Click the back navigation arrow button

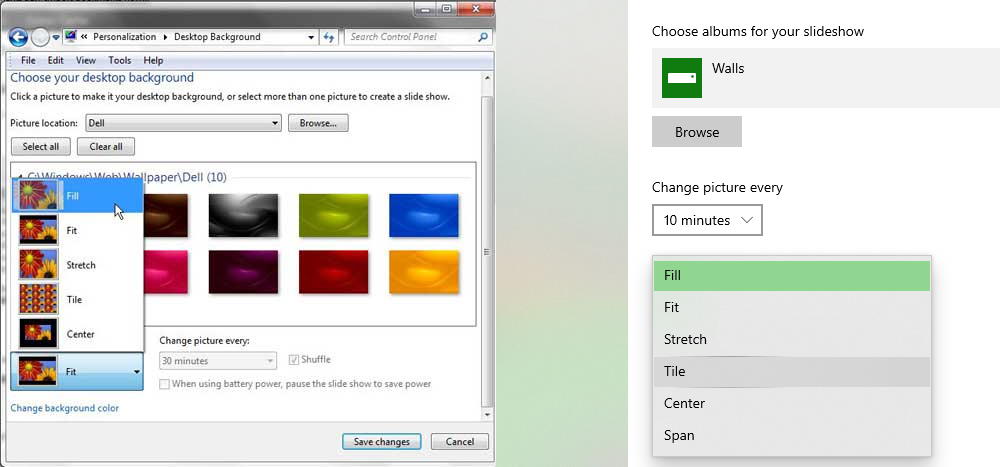(x=18, y=37)
